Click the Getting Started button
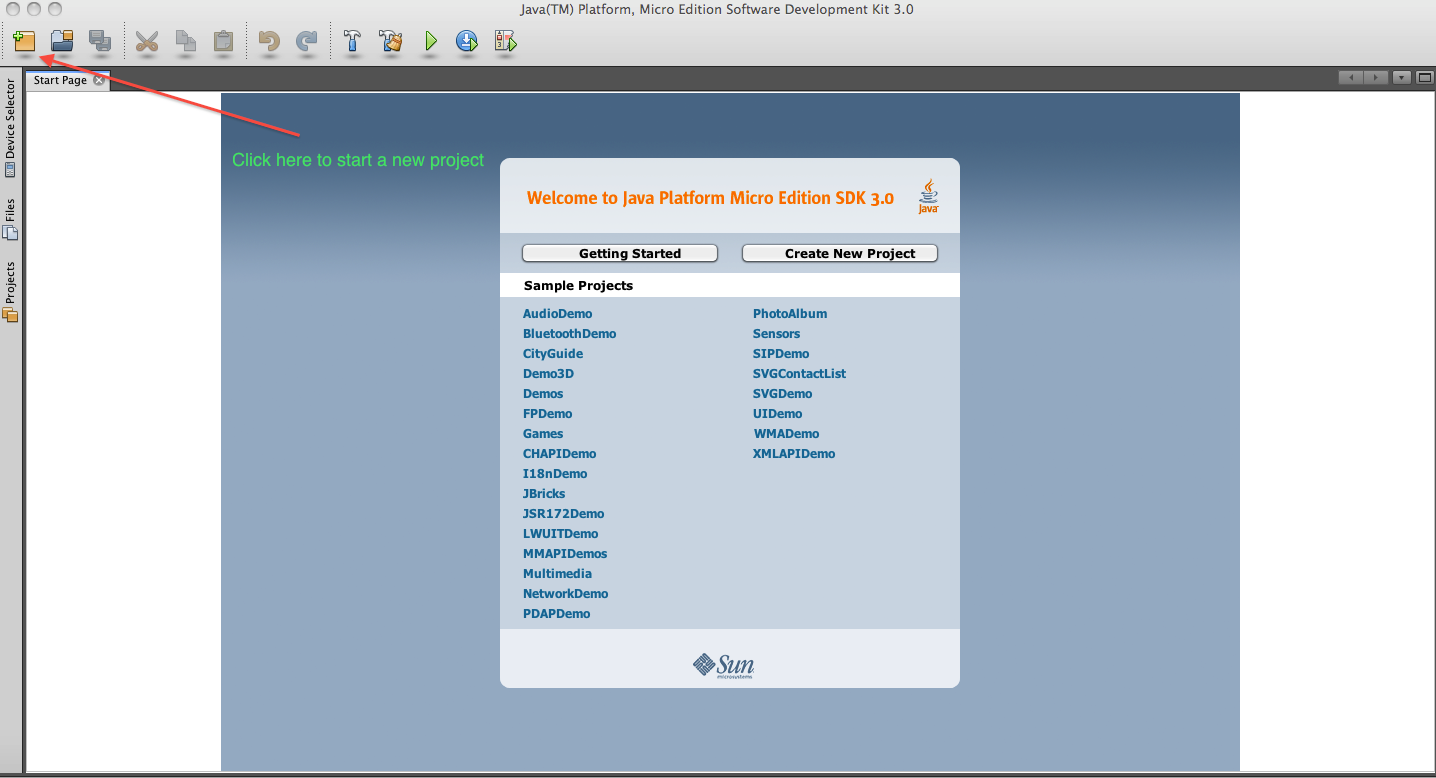 [x=620, y=253]
